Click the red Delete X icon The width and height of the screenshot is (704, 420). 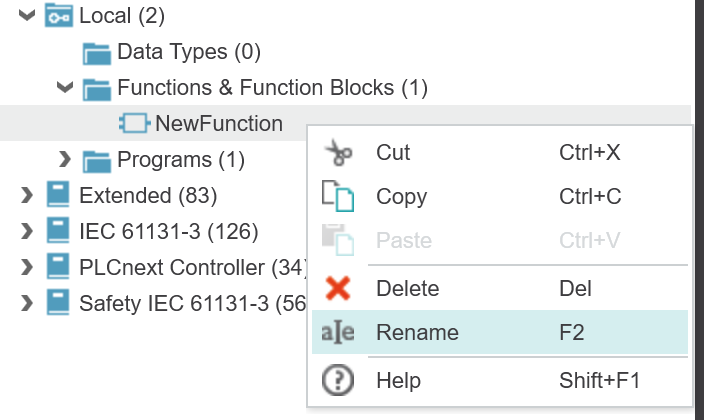[x=338, y=288]
